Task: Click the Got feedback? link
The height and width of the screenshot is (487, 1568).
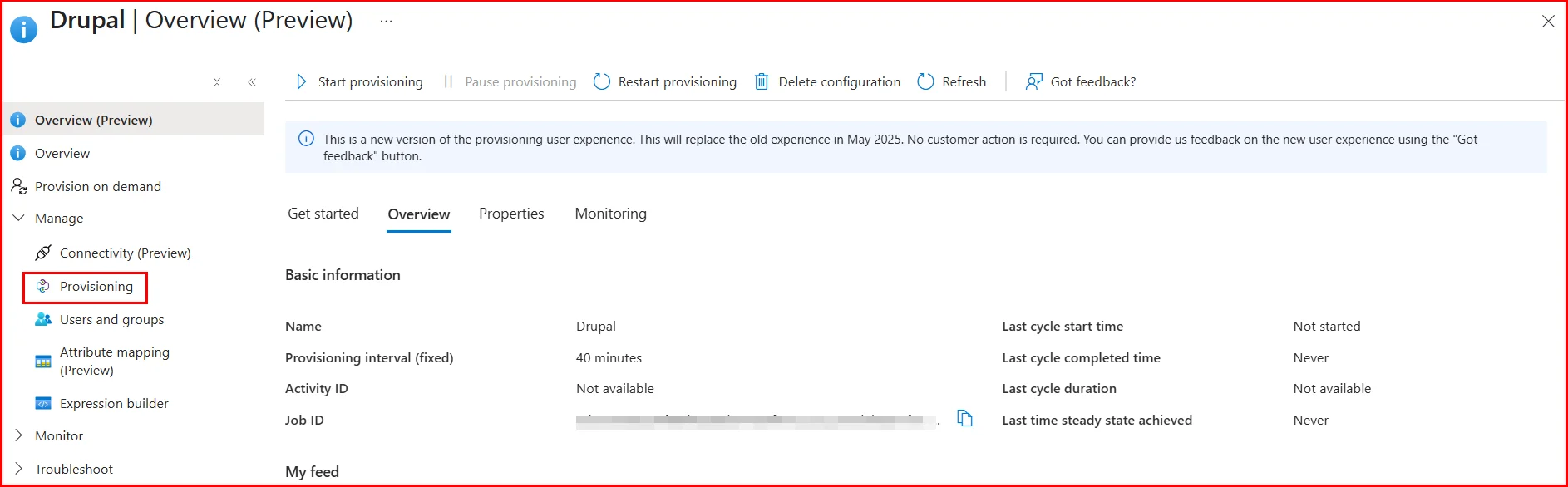Action: [1093, 81]
